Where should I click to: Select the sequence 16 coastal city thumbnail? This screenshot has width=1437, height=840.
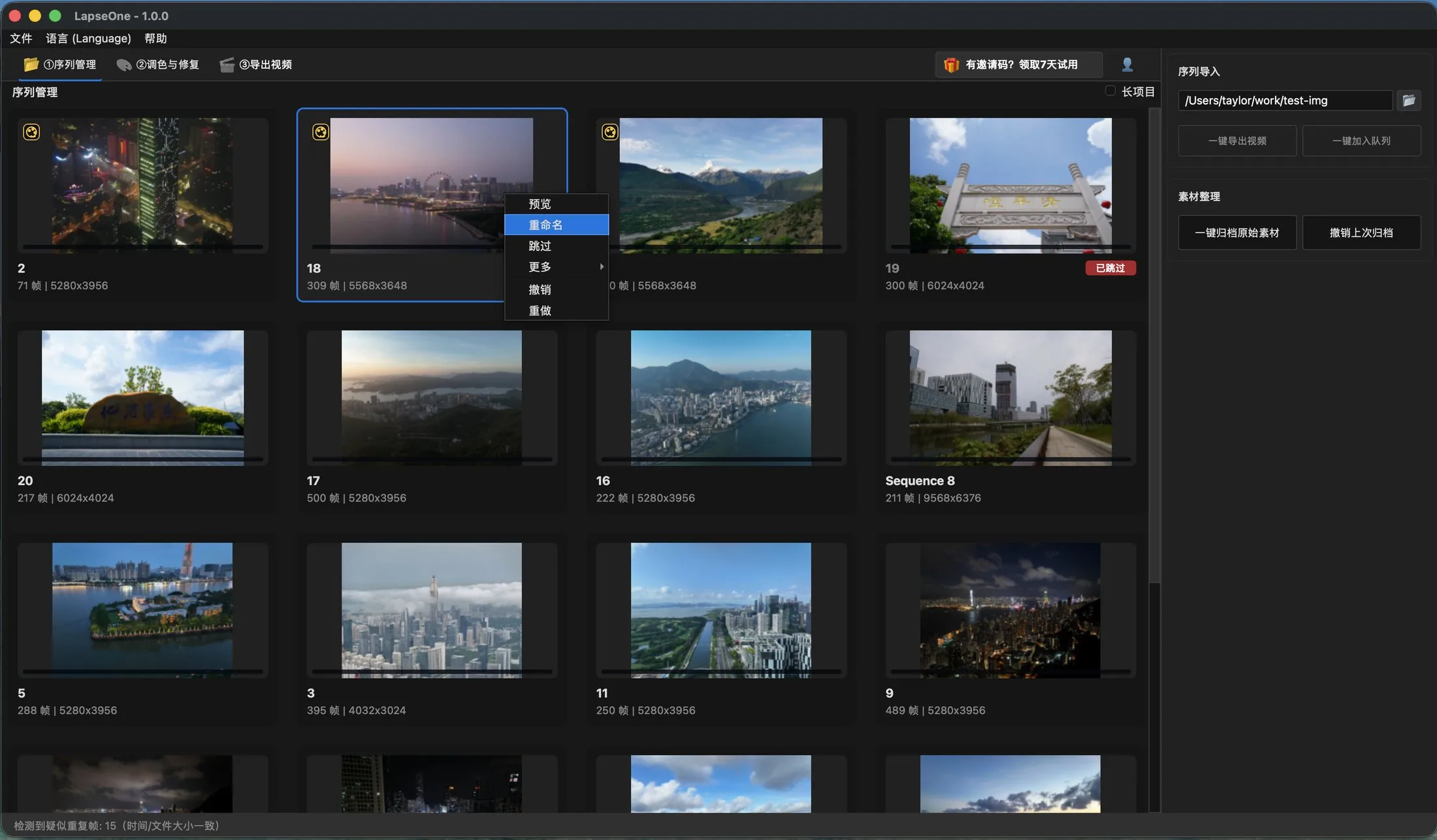point(721,398)
